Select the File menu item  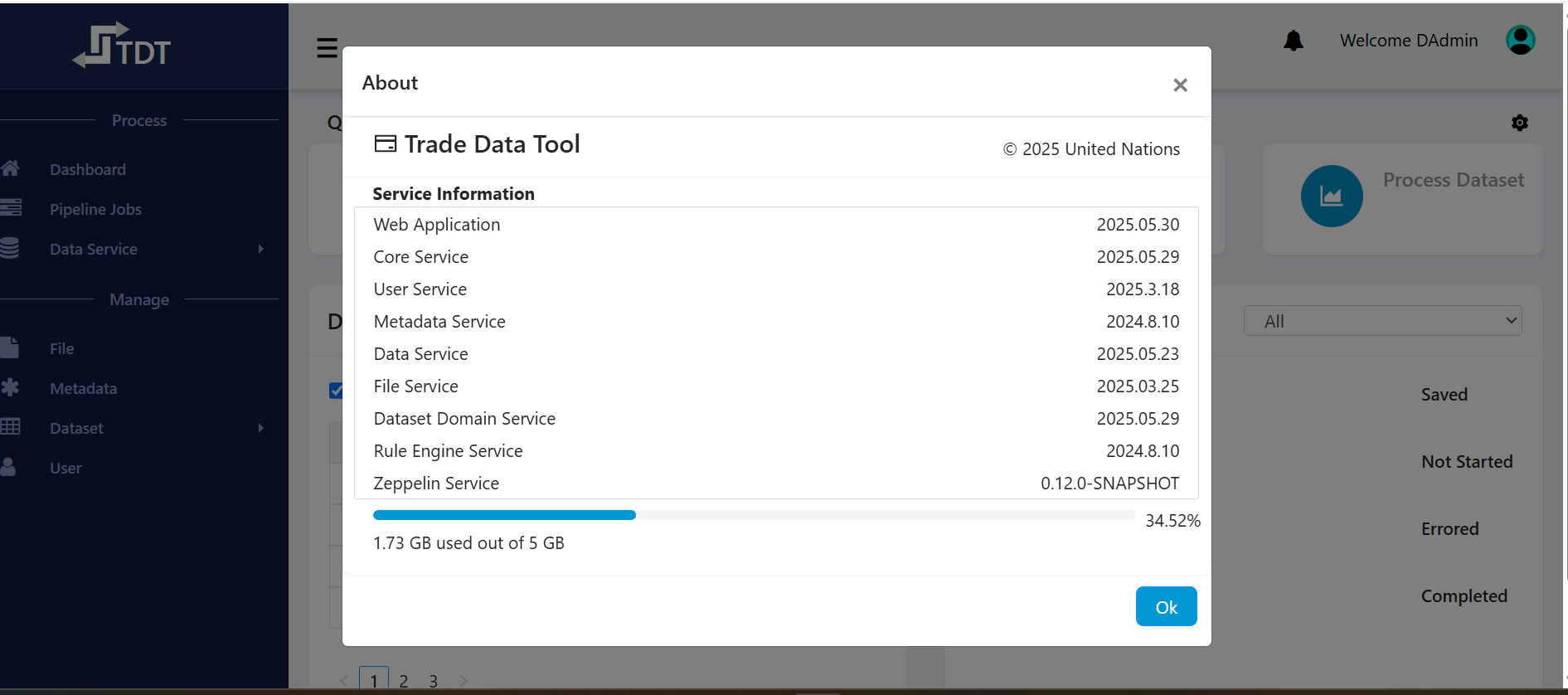[x=61, y=348]
